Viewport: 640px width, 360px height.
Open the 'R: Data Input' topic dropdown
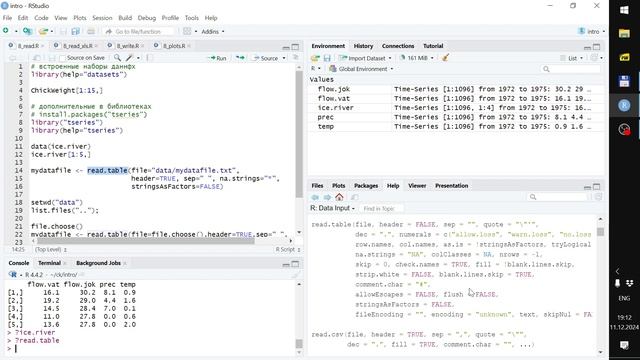click(332, 208)
